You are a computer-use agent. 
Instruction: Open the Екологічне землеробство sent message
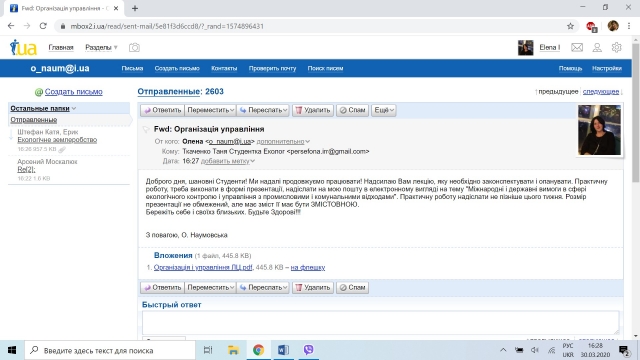click(x=57, y=140)
